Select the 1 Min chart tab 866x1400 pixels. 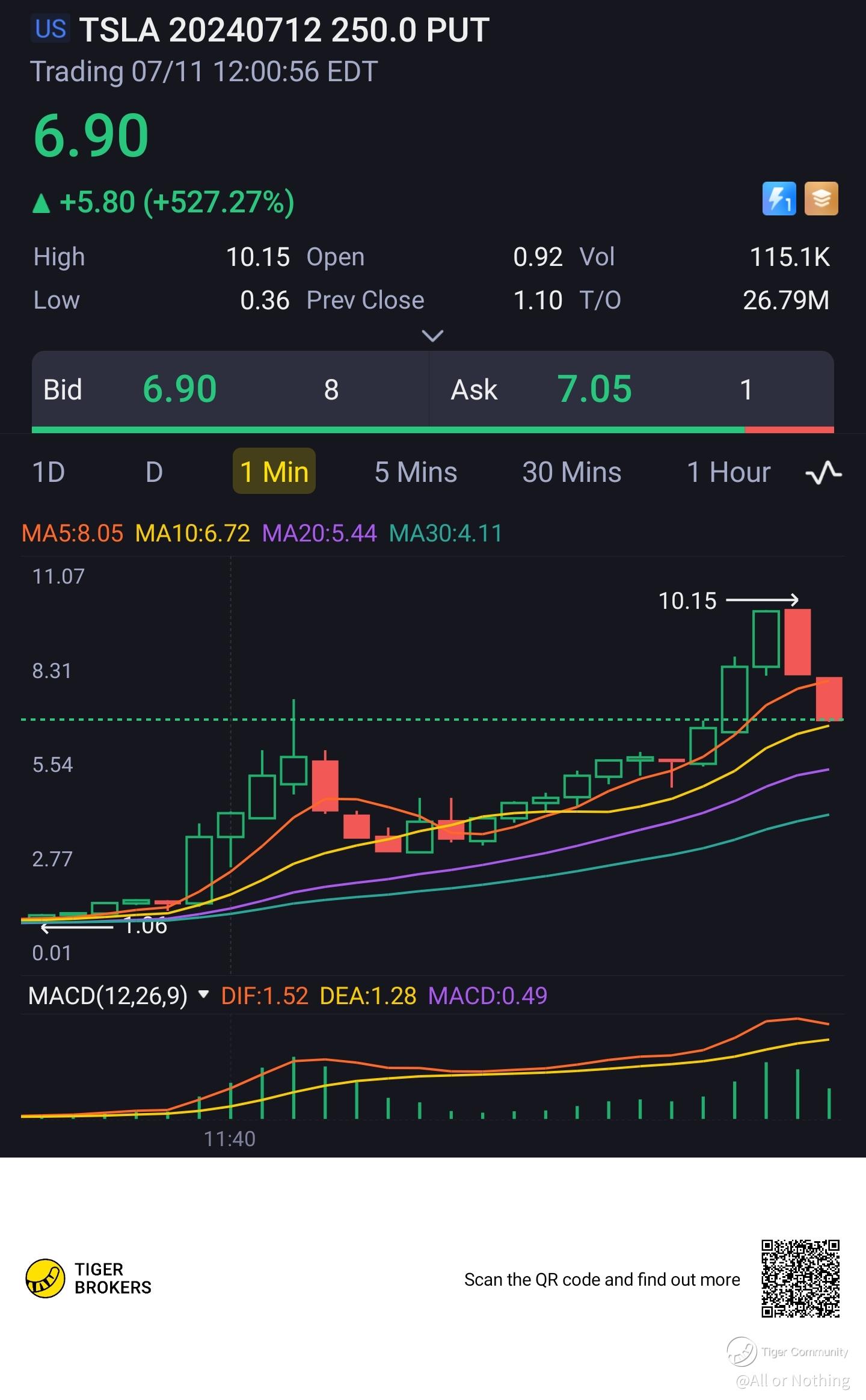tap(274, 471)
